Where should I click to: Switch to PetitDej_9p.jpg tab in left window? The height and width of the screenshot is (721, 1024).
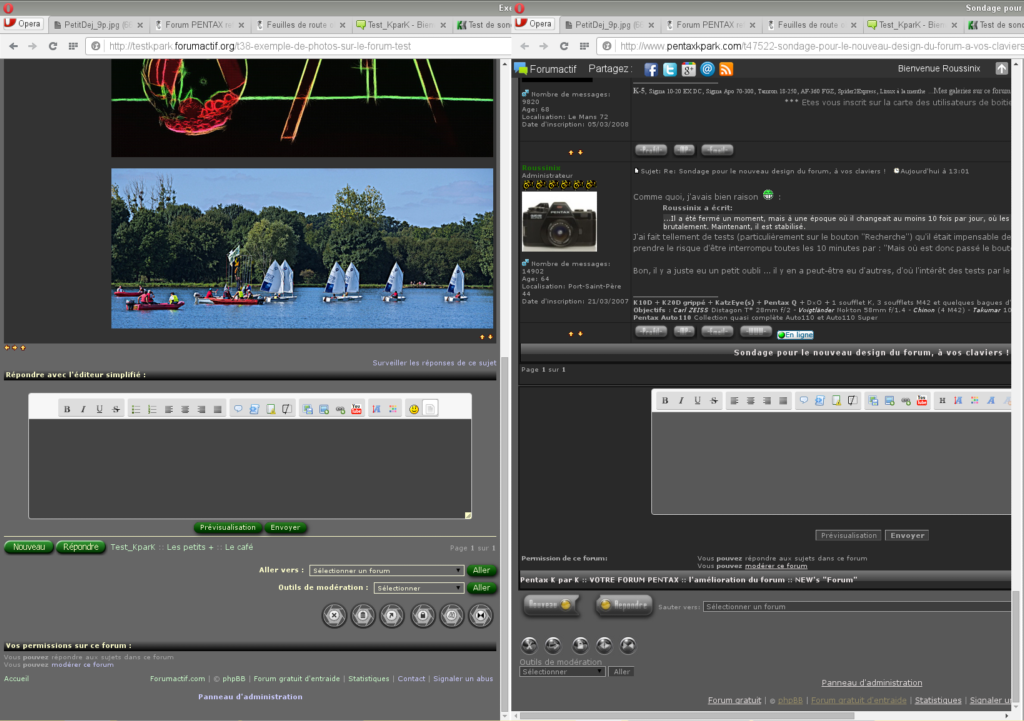(98, 25)
